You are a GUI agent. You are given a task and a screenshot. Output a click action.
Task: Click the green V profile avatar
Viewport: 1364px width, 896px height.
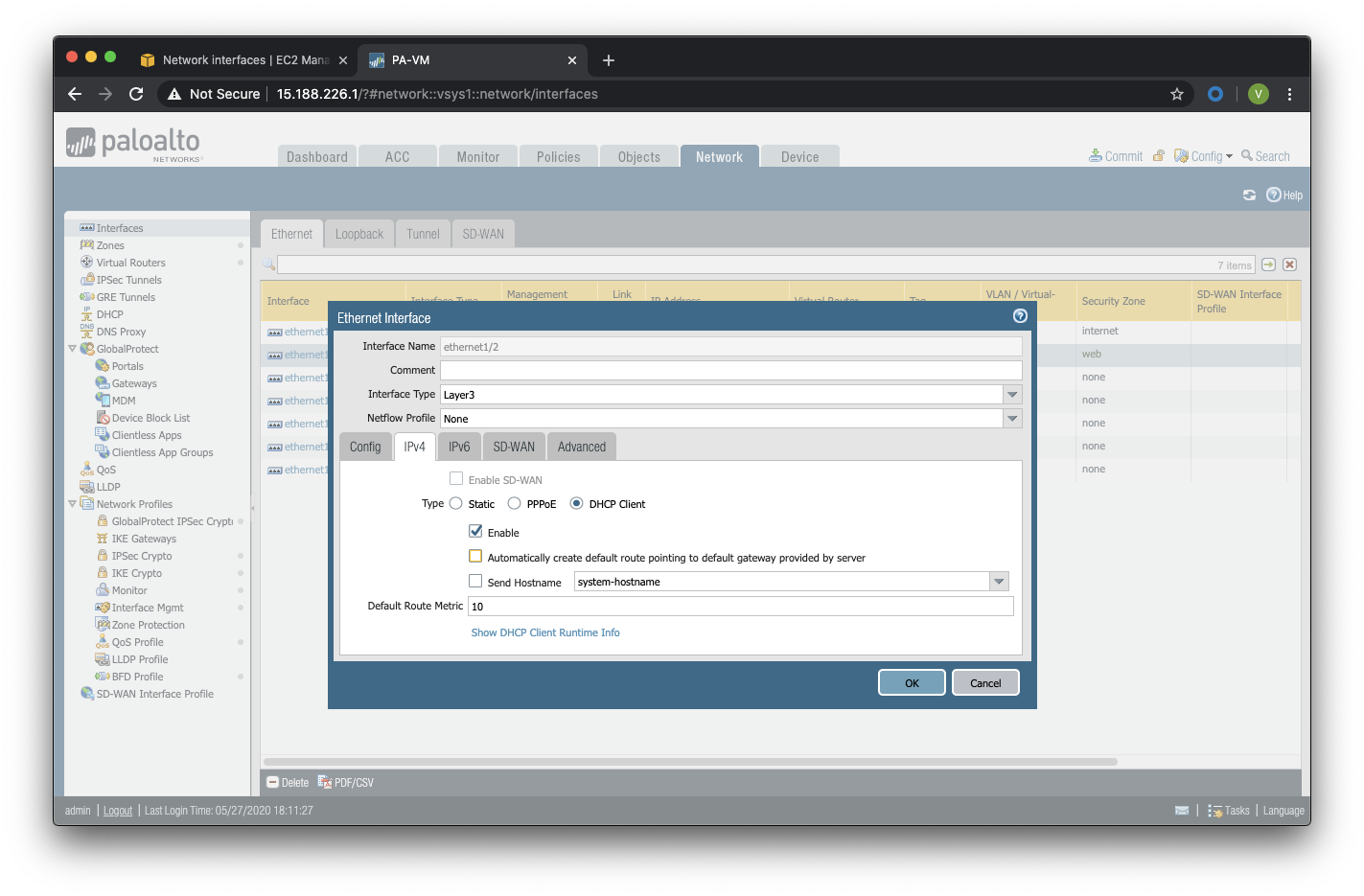point(1259,94)
